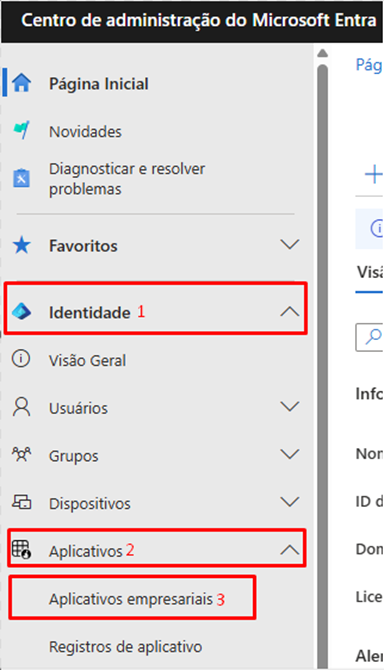Open Aplicativos empresariais menu item

coord(131,599)
